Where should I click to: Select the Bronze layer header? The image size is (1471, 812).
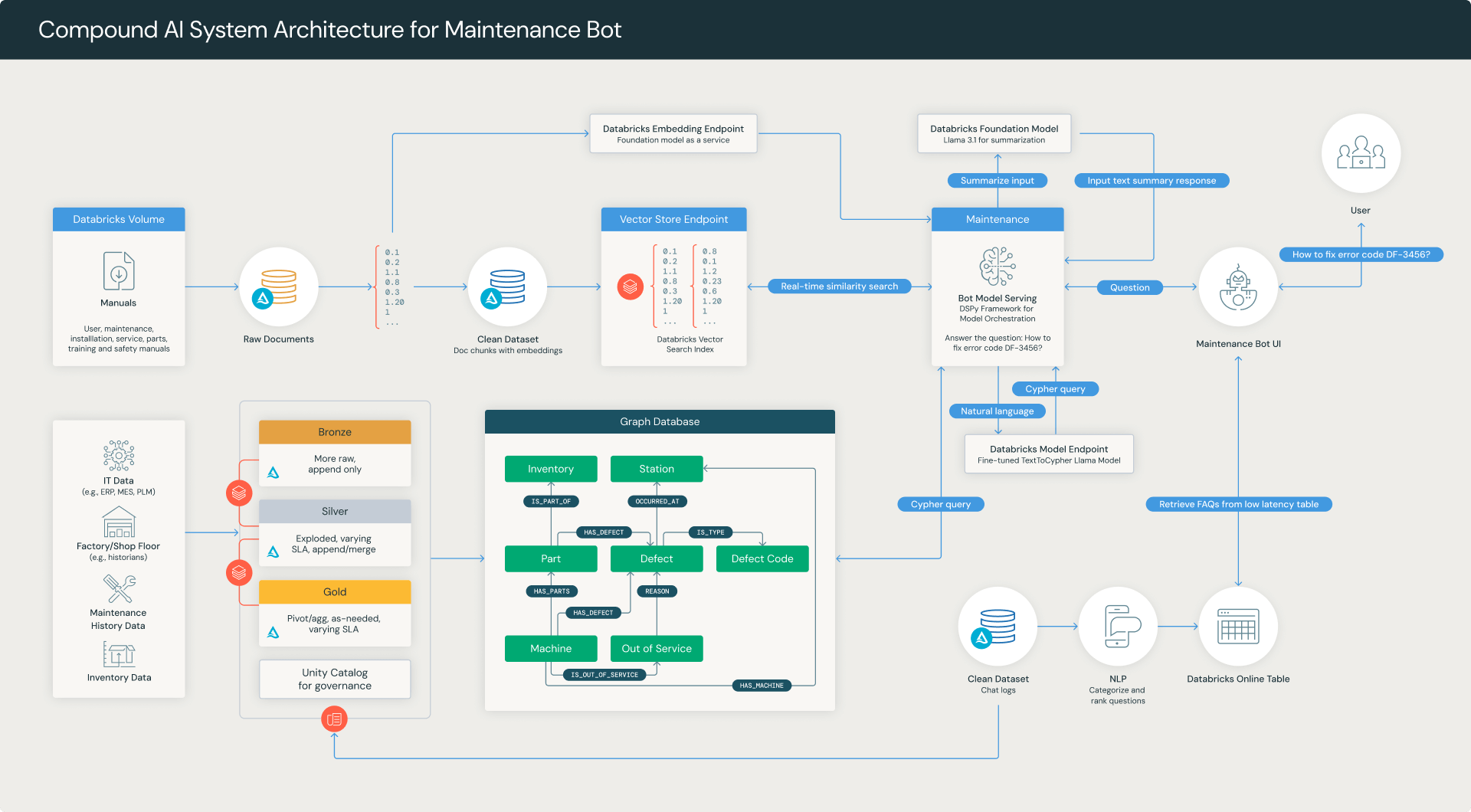pyautogui.click(x=335, y=432)
